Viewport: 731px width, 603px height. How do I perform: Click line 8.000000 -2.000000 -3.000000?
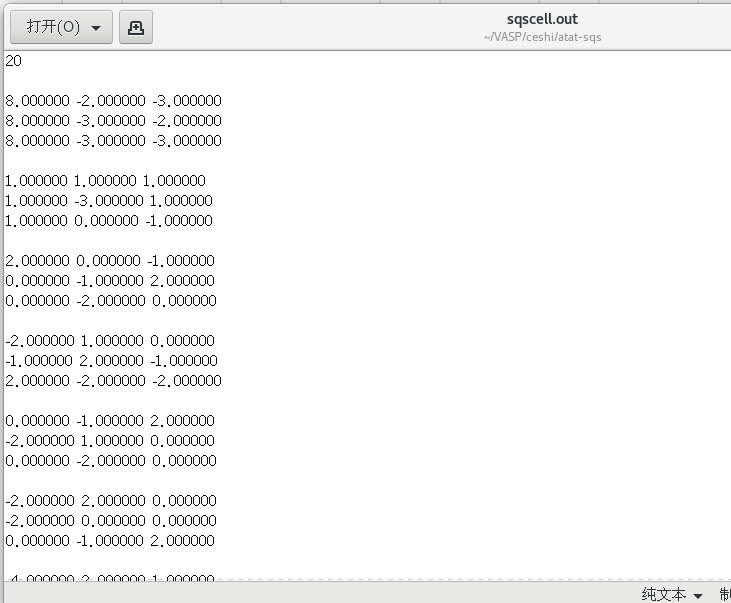(x=113, y=101)
